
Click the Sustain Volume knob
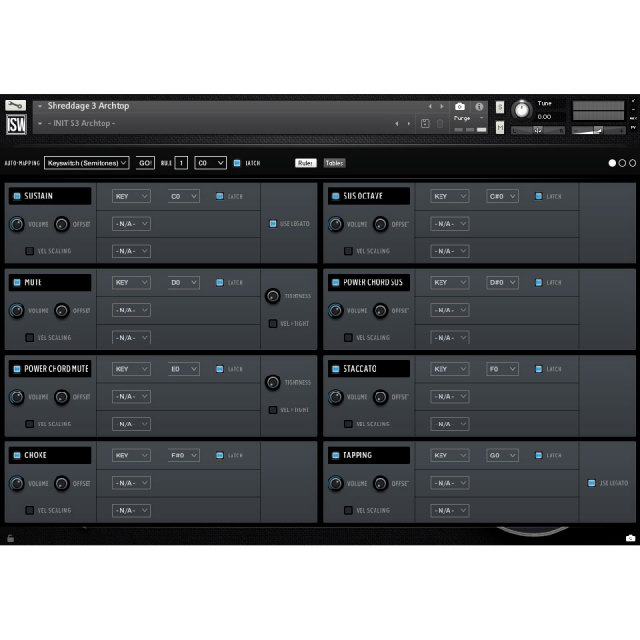pos(17,224)
